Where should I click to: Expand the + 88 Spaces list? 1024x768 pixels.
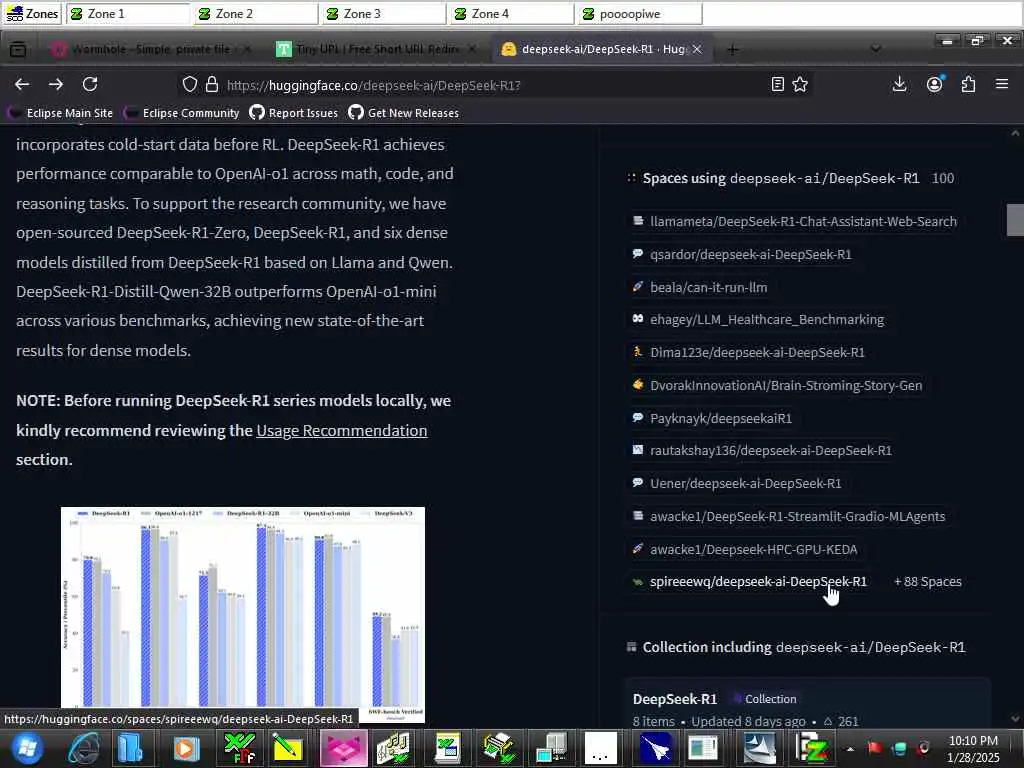pyautogui.click(x=927, y=581)
